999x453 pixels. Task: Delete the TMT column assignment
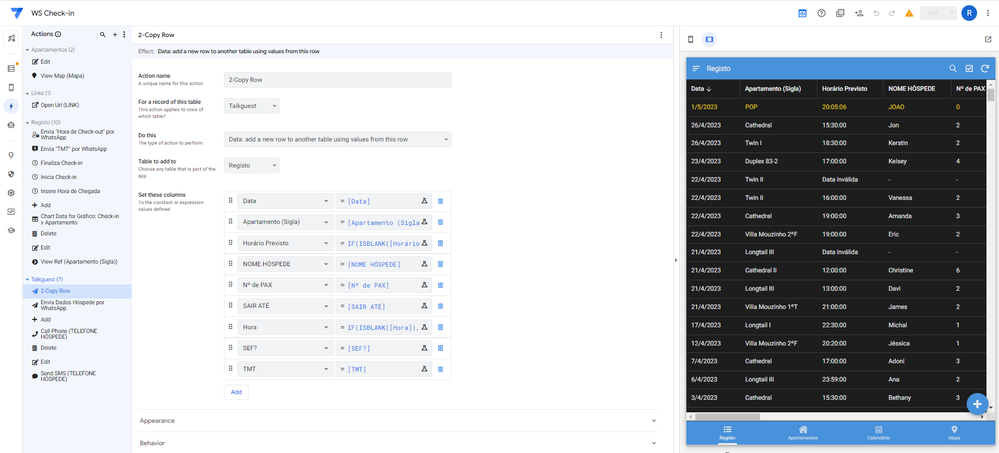(440, 369)
